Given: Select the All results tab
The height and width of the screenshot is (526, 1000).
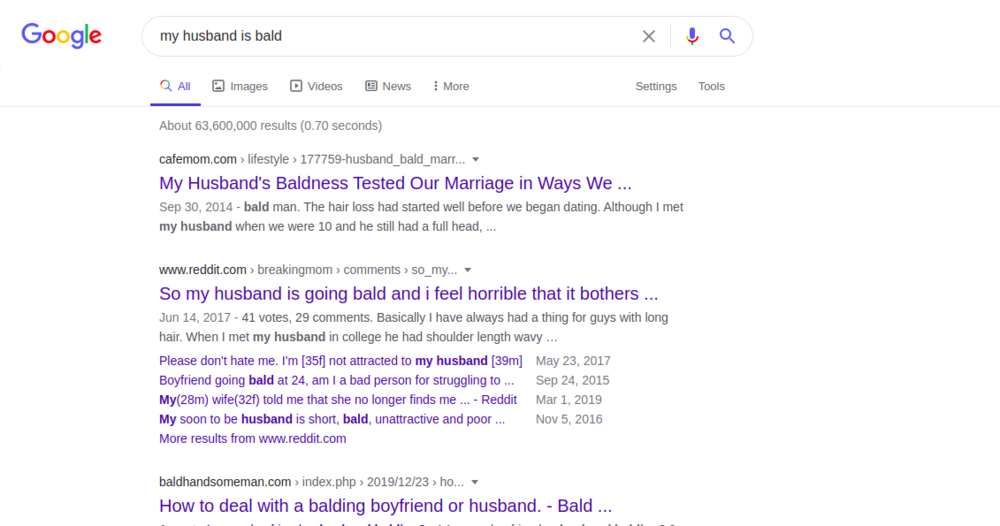Looking at the screenshot, I should point(176,86).
